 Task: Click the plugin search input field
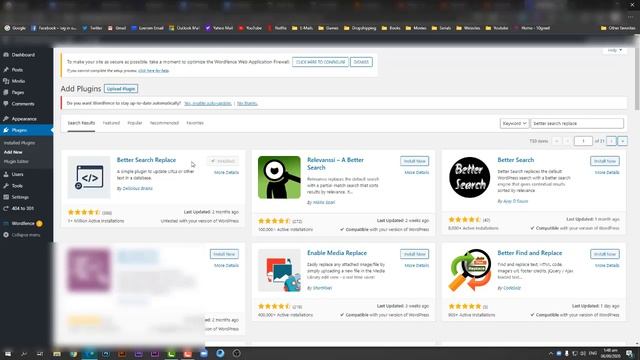577,123
